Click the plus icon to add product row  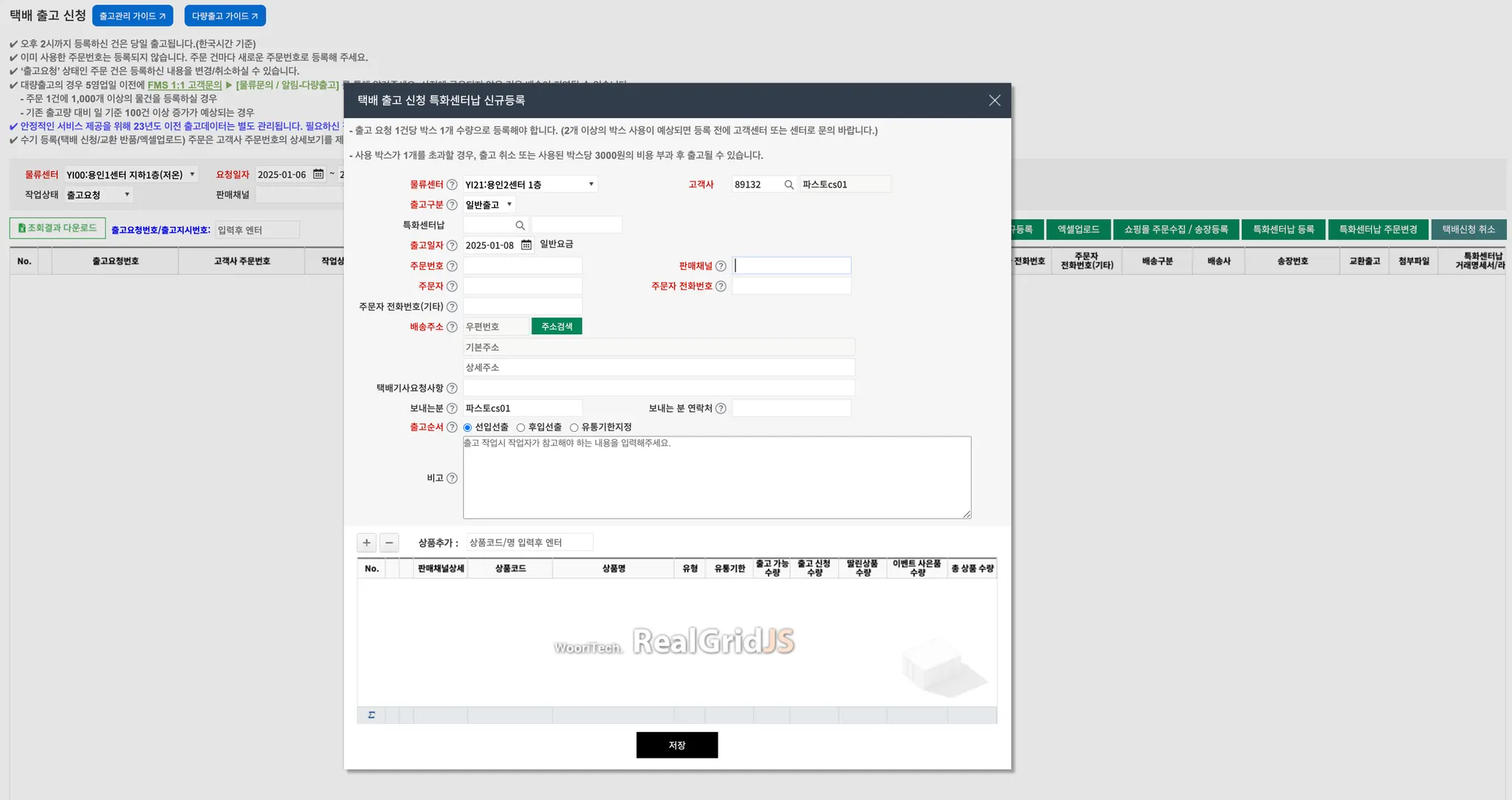(x=366, y=542)
